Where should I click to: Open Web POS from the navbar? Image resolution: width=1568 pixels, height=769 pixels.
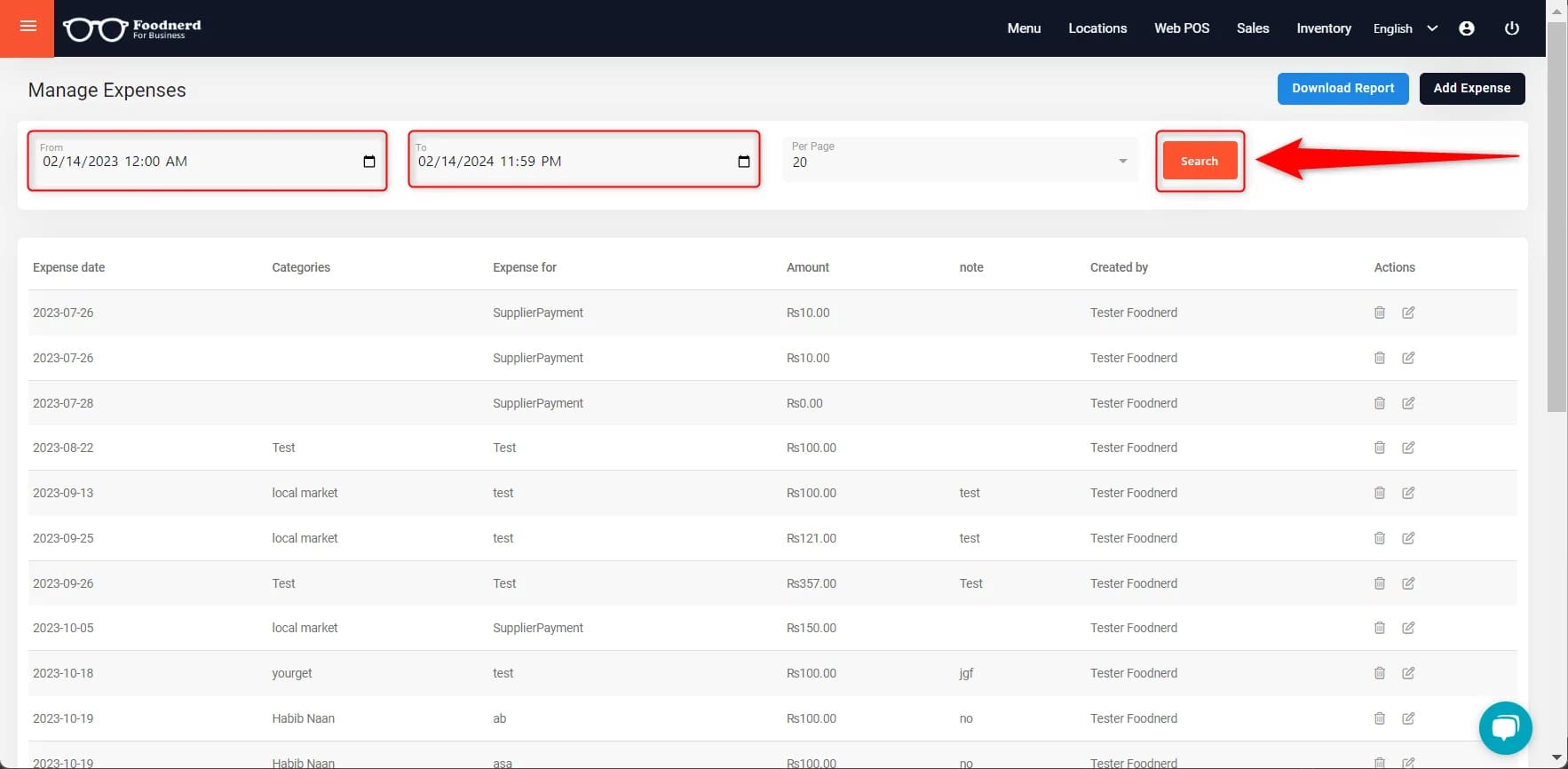(1182, 28)
